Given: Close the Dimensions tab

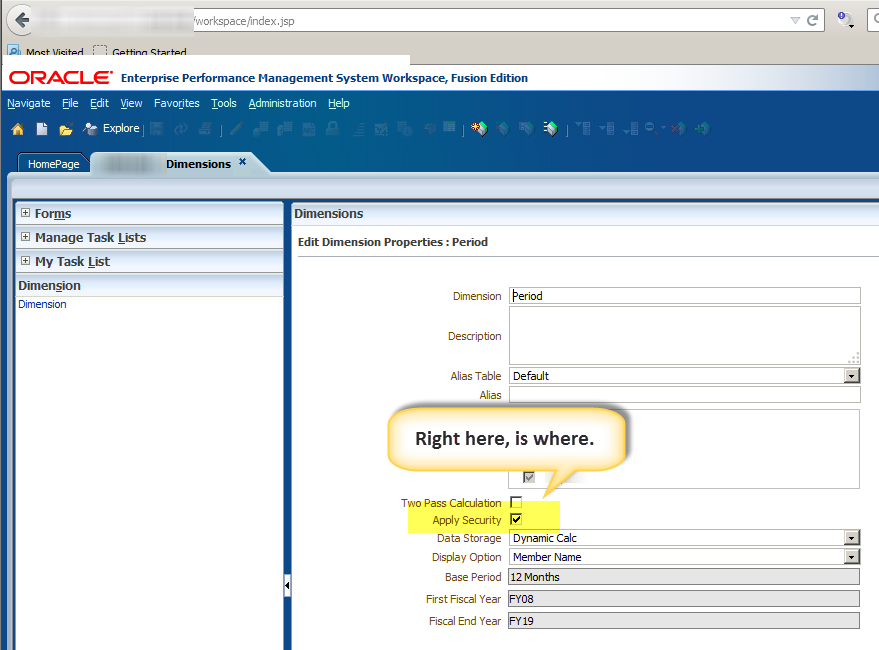Looking at the screenshot, I should pos(243,162).
